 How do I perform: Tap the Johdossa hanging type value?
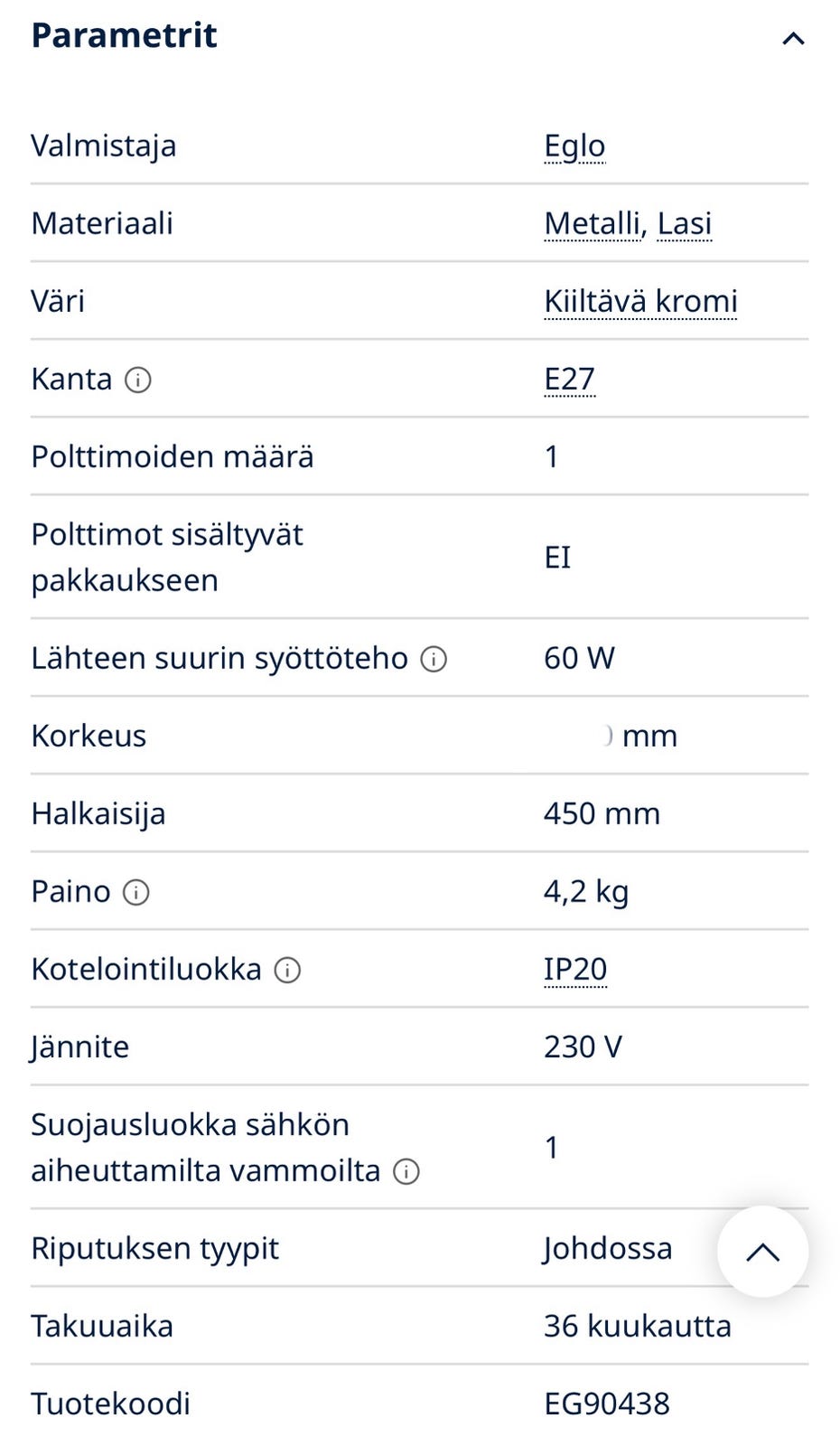click(x=608, y=1248)
